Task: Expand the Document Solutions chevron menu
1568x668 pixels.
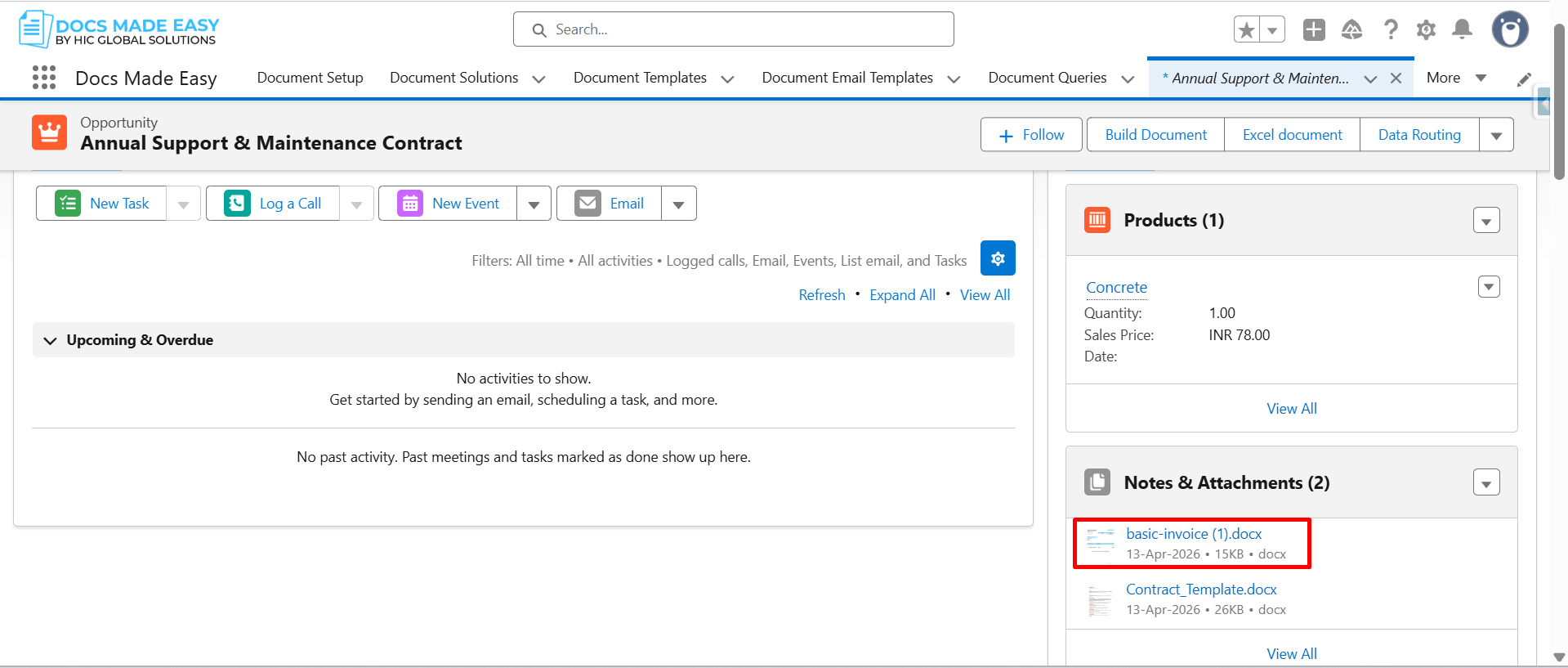Action: 538,79
